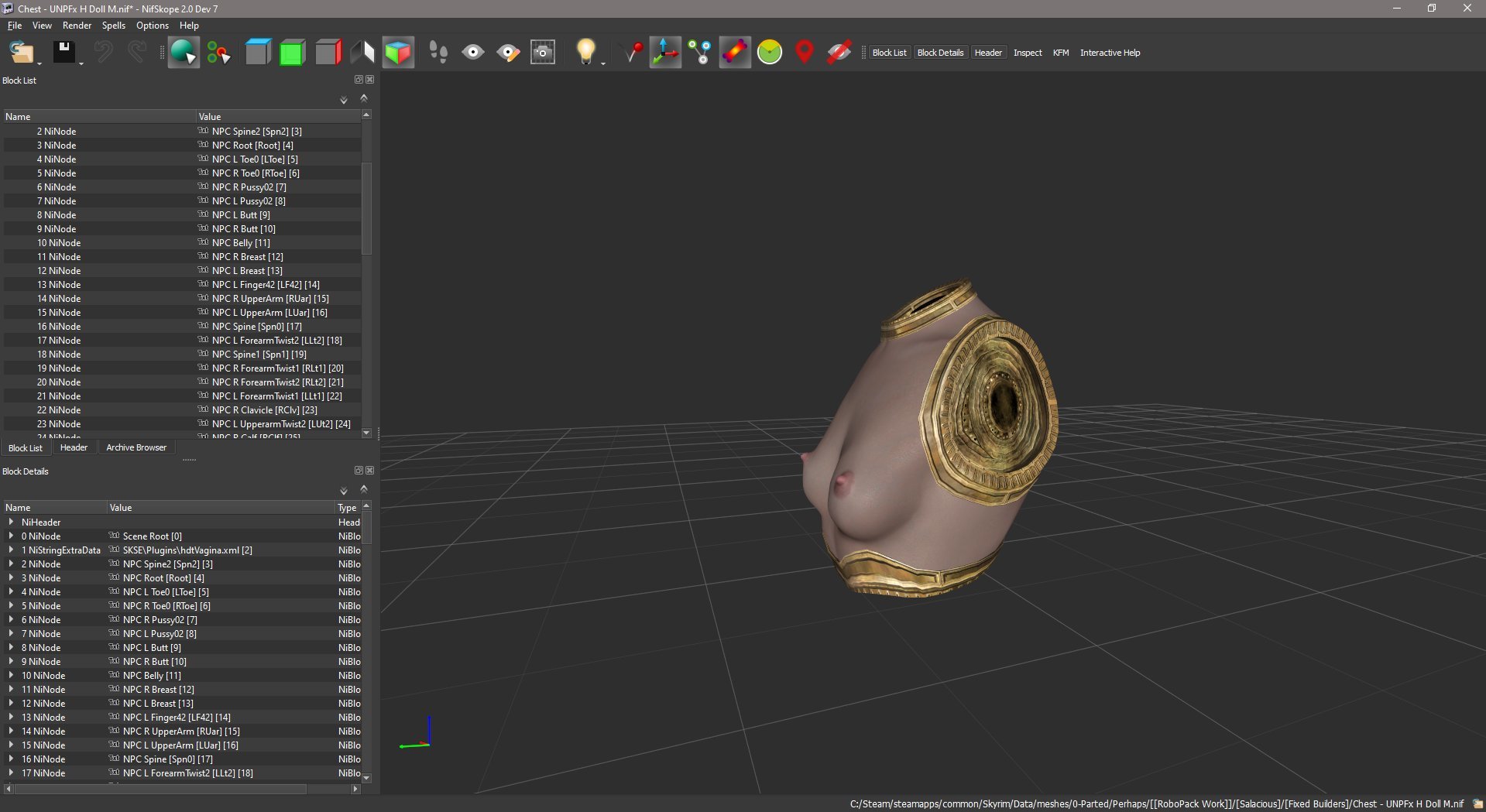Image resolution: width=1486 pixels, height=812 pixels.
Task: Toggle the show axes icon
Action: coord(665,53)
